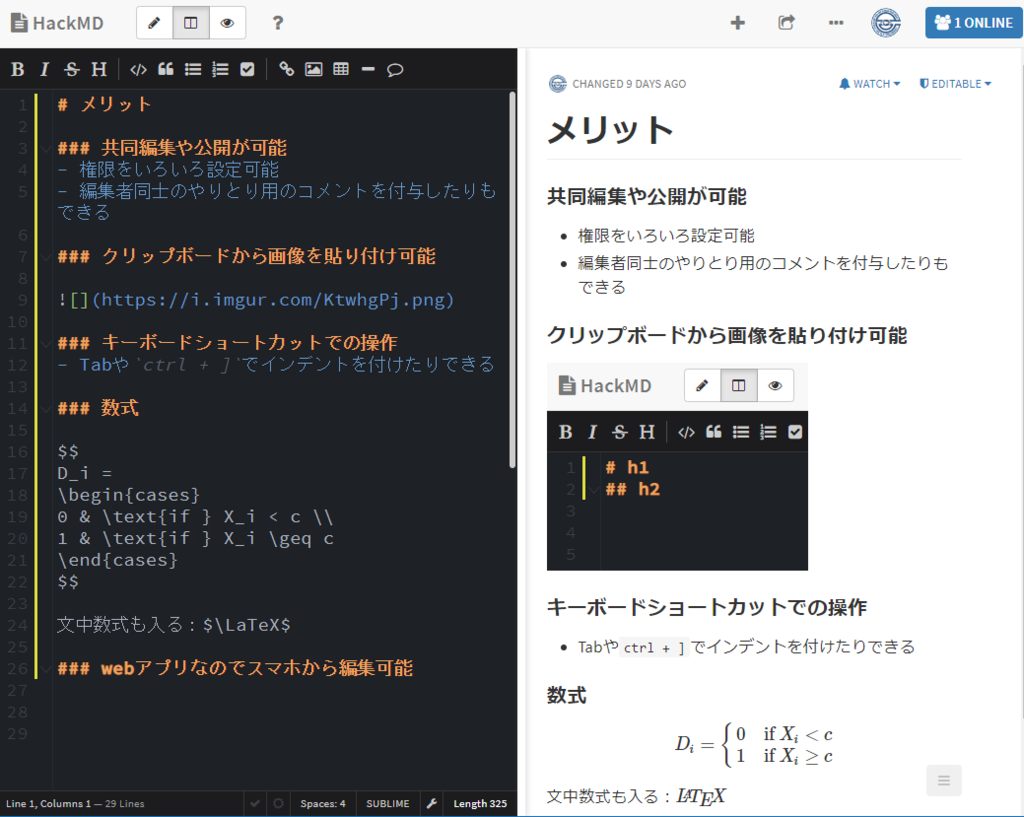This screenshot has width=1024, height=817.
Task: Switch to edit-only mode pencil button
Action: [155, 24]
